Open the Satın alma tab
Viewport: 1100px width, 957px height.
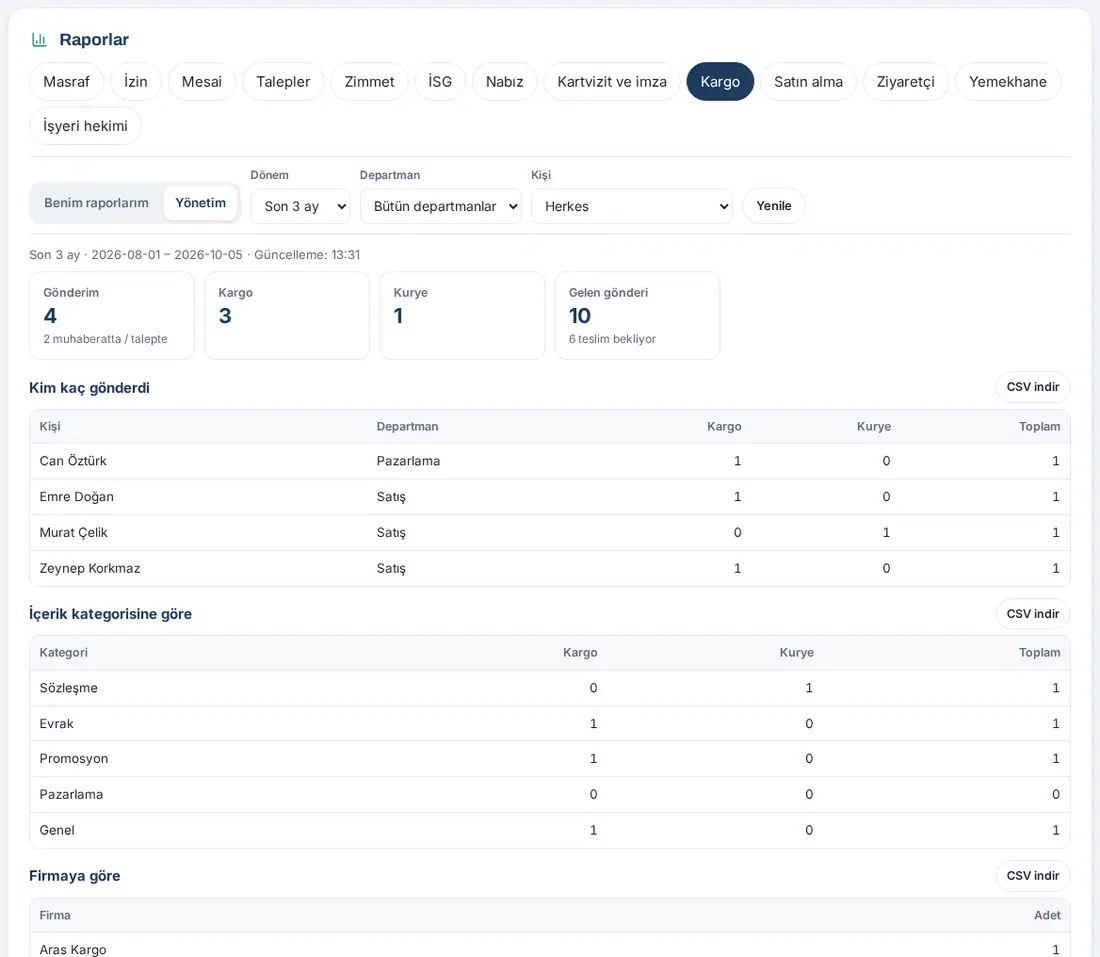(808, 81)
